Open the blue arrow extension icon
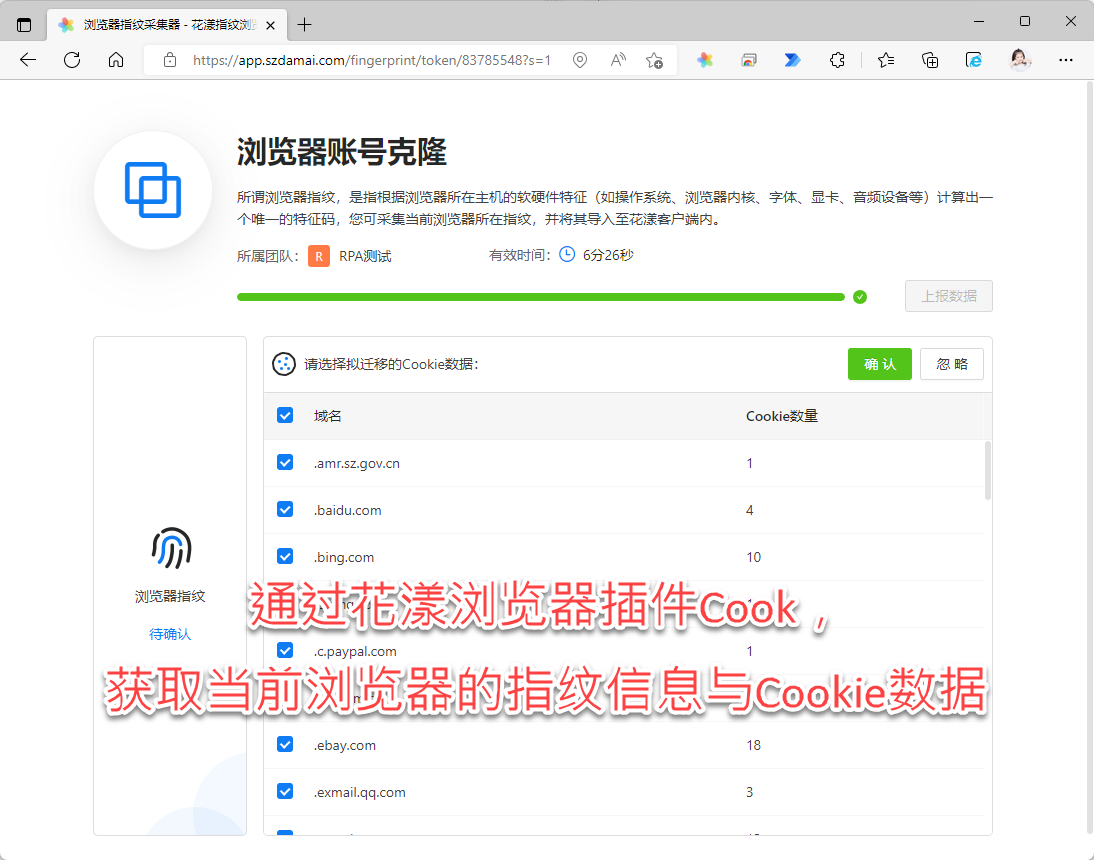 click(792, 60)
